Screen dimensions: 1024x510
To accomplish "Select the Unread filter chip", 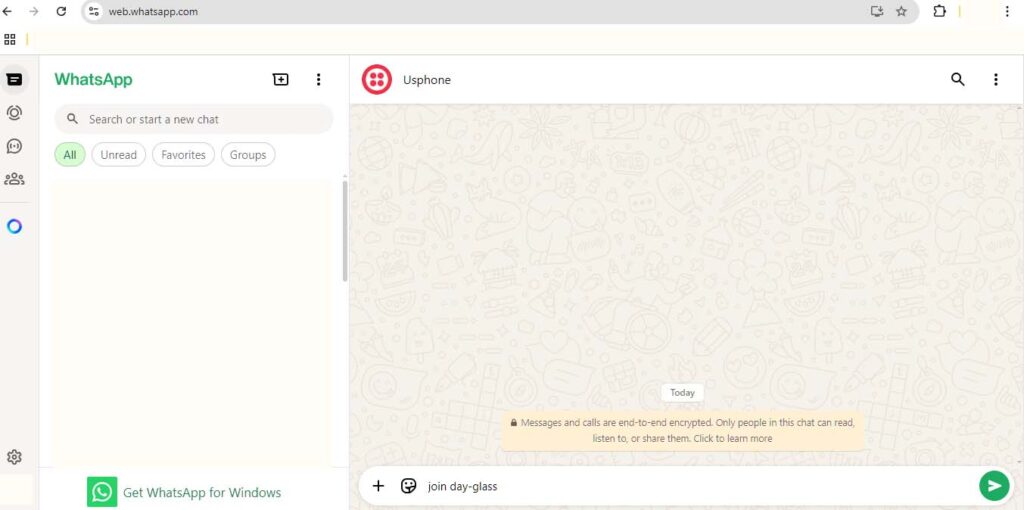I will (118, 155).
